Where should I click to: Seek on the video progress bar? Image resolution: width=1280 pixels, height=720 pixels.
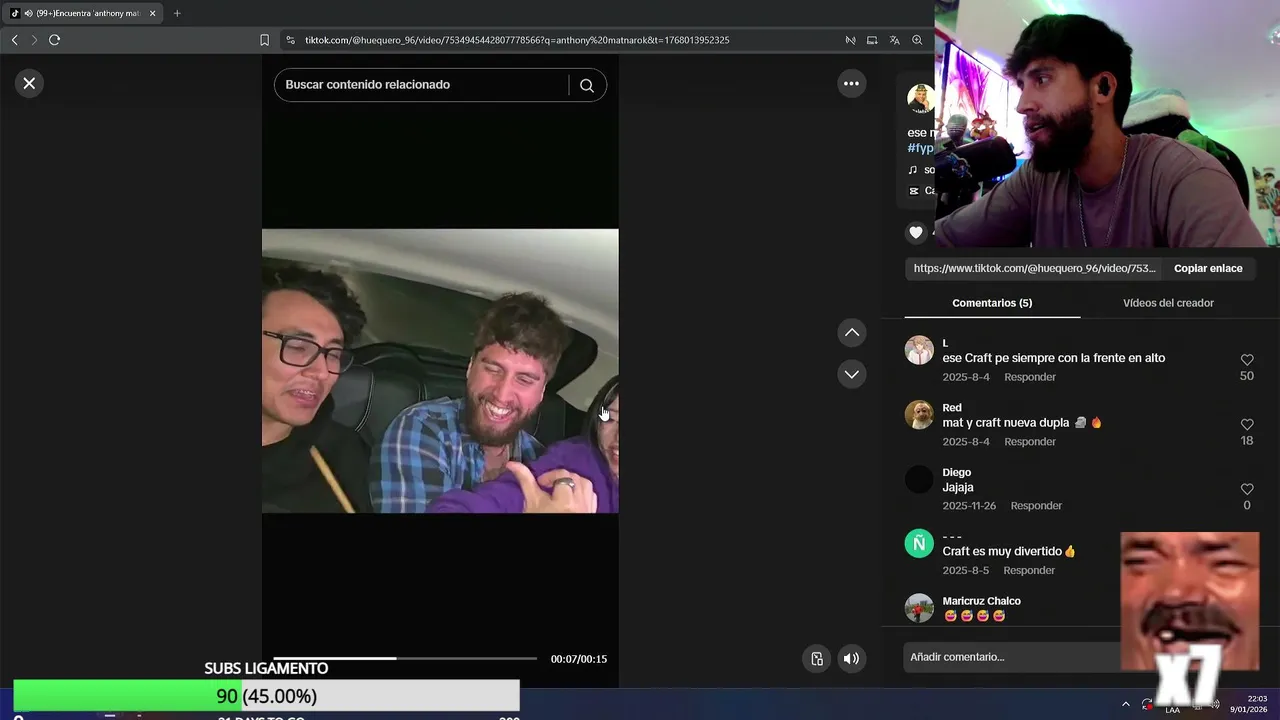(405, 658)
